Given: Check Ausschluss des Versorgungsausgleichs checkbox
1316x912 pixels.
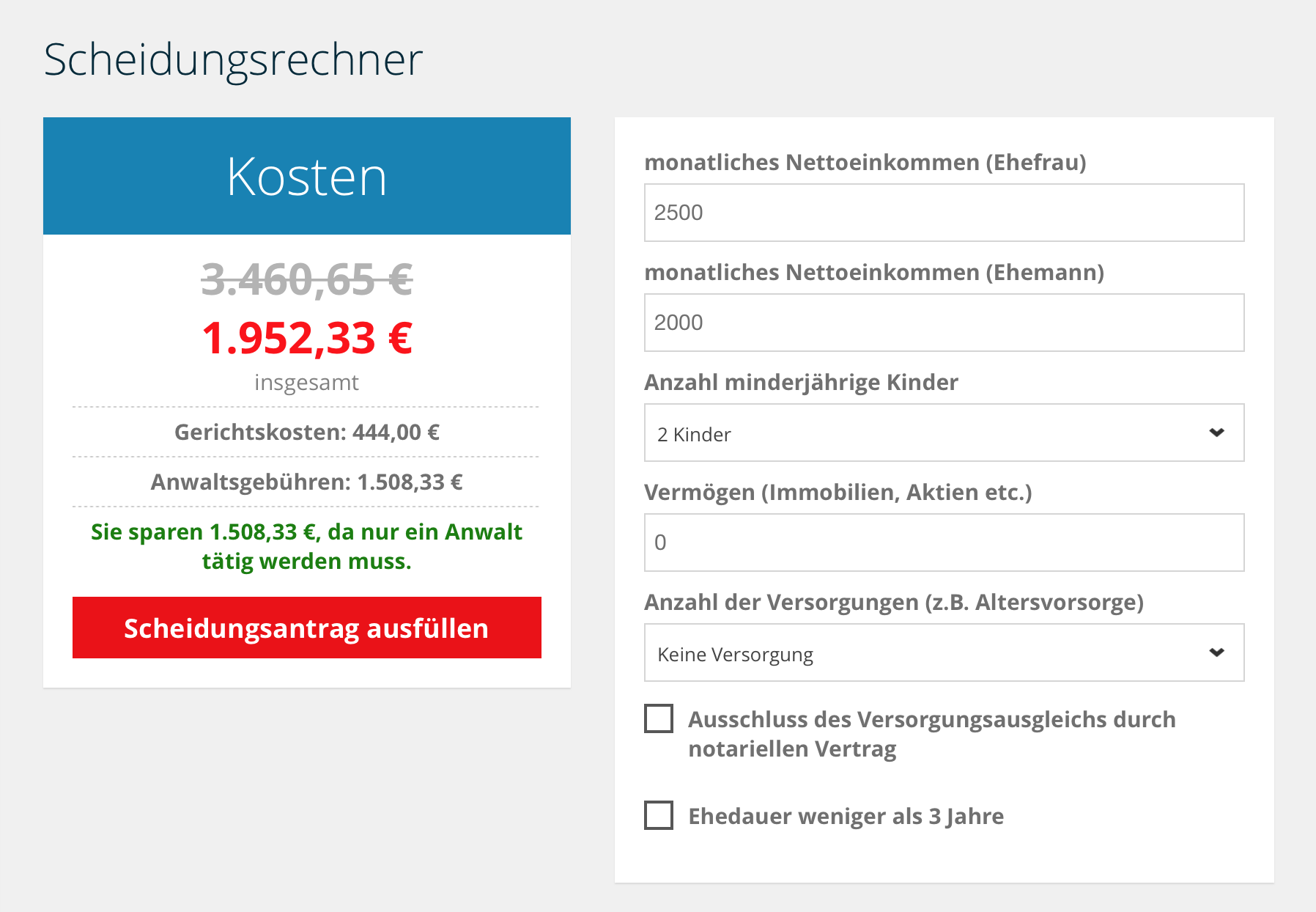Looking at the screenshot, I should pos(659,718).
